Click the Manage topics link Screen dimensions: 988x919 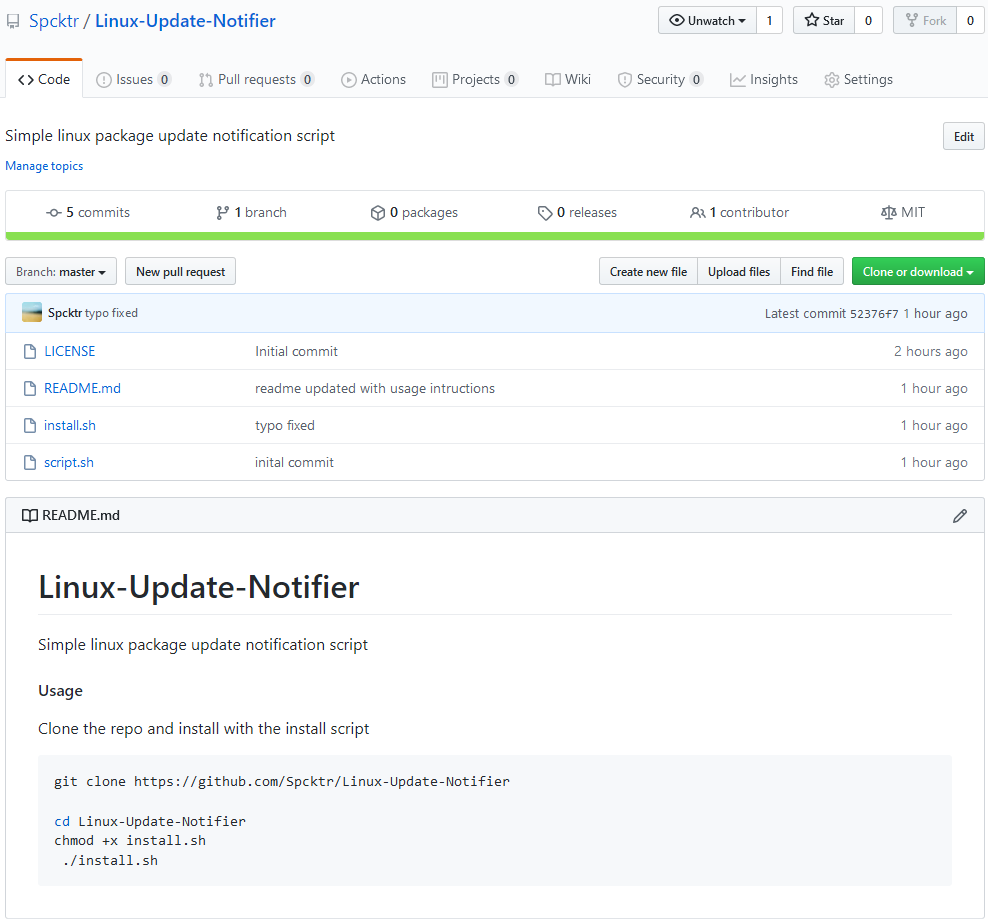(x=44, y=166)
